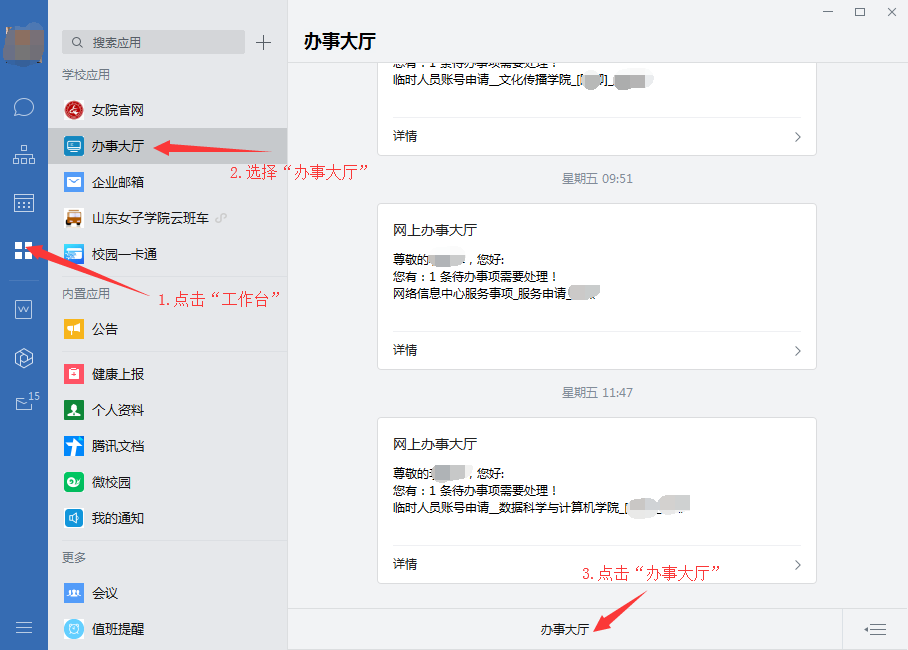Open 企业邮箱 application
The height and width of the screenshot is (650, 908).
(118, 182)
